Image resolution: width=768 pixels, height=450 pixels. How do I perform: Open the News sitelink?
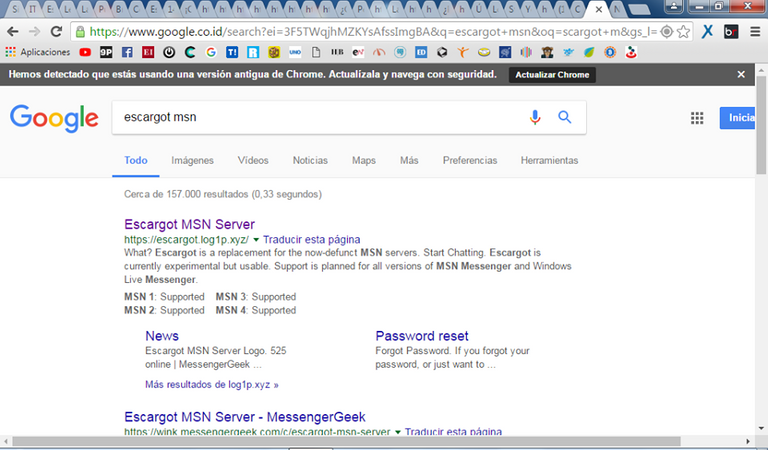coord(162,336)
